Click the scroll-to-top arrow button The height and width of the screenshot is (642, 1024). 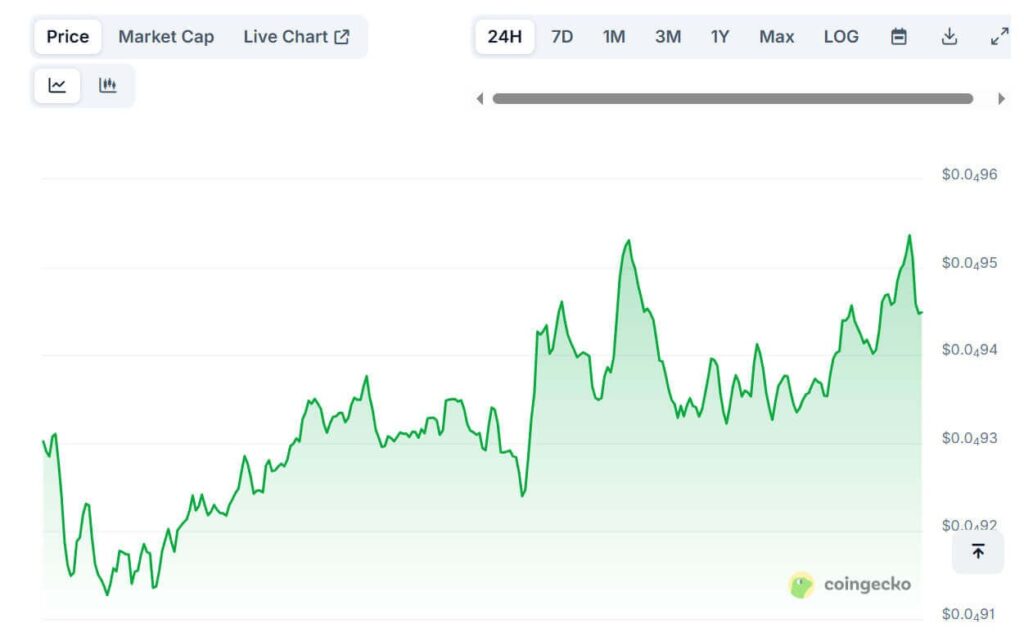[x=977, y=551]
